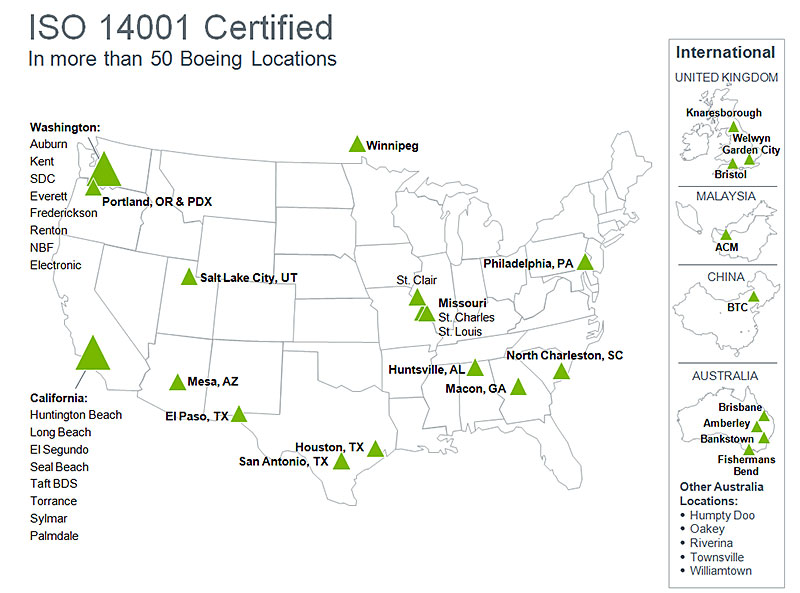The width and height of the screenshot is (800, 593).
Task: Click the 'International' panel heading
Action: coord(726,53)
